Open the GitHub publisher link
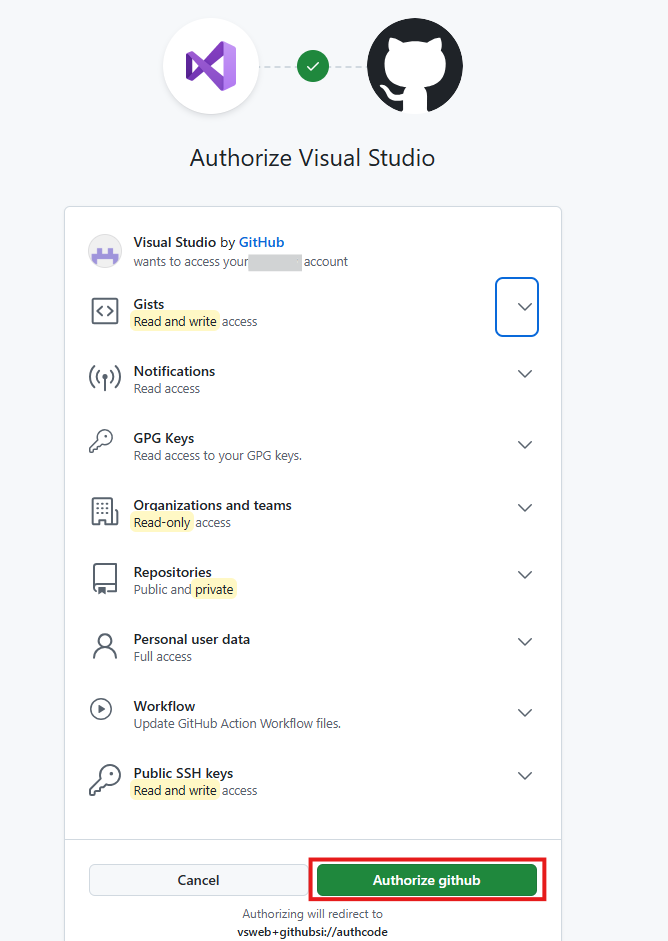The width and height of the screenshot is (668, 941). 261,242
